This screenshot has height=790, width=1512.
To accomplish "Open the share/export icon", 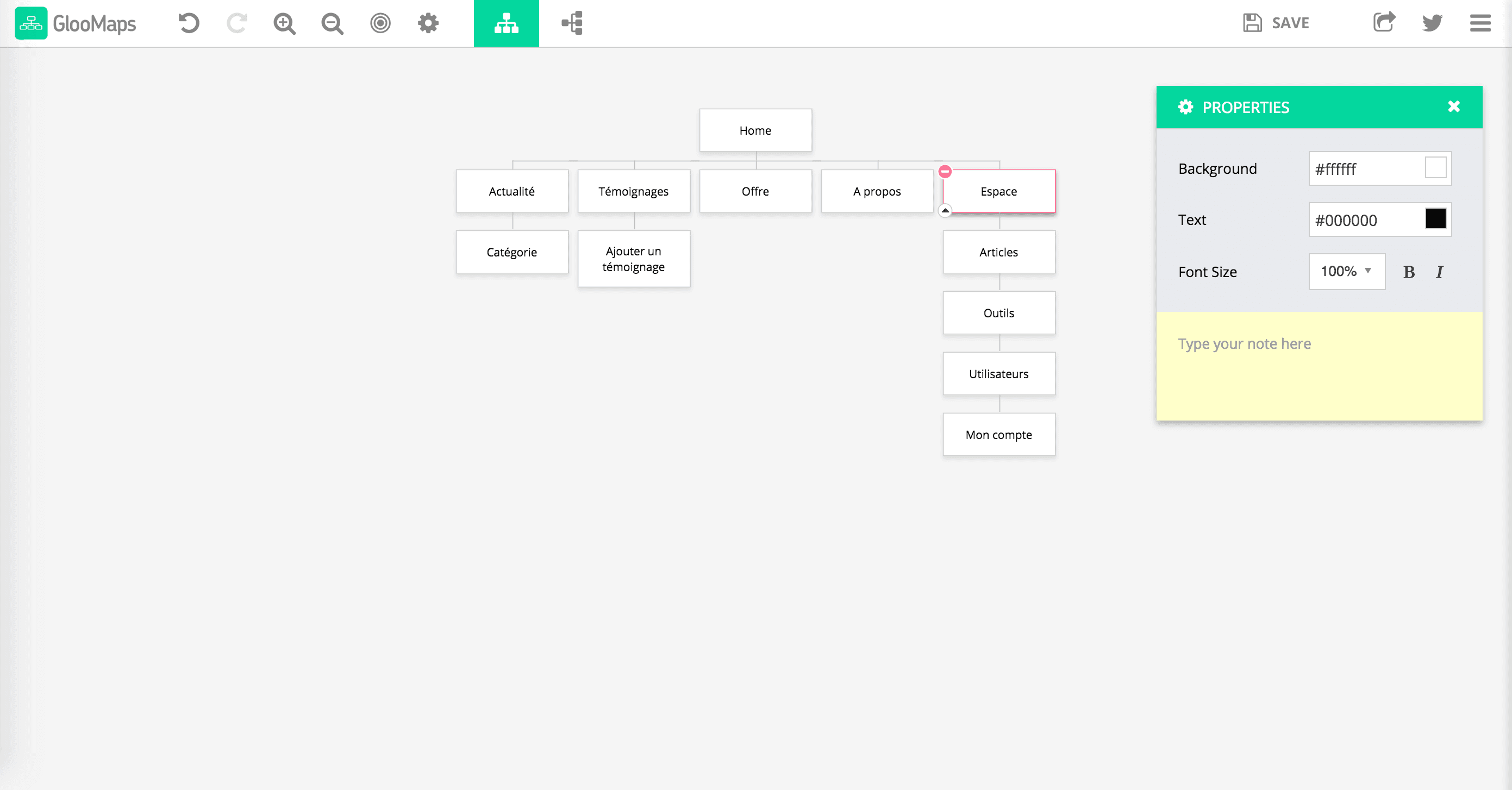I will pyautogui.click(x=1384, y=23).
